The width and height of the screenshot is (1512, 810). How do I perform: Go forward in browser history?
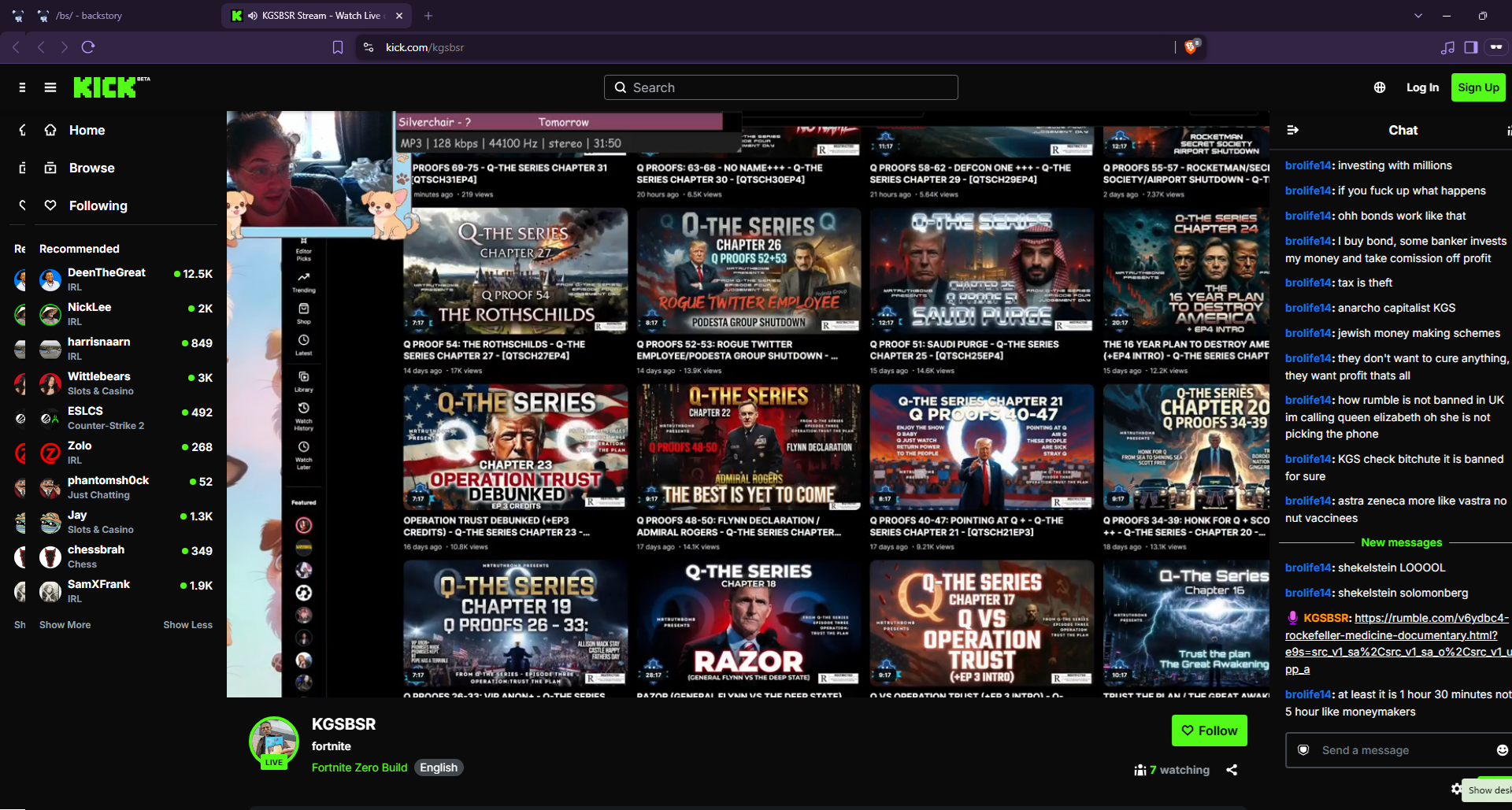coord(65,47)
